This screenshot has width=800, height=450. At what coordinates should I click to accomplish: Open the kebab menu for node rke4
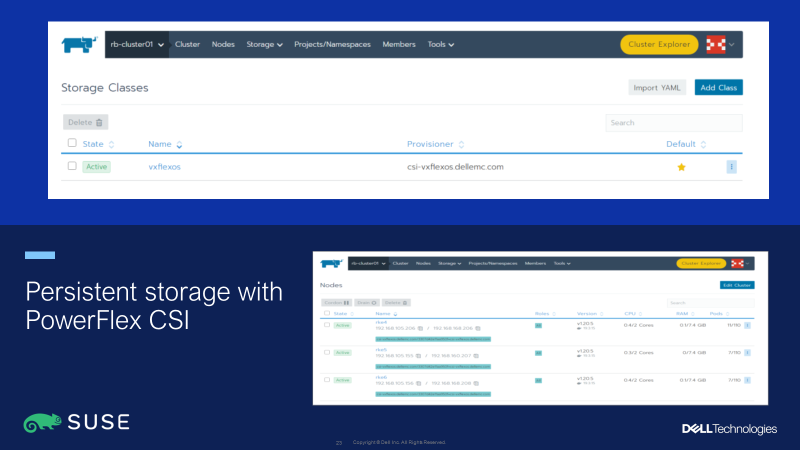[747, 325]
